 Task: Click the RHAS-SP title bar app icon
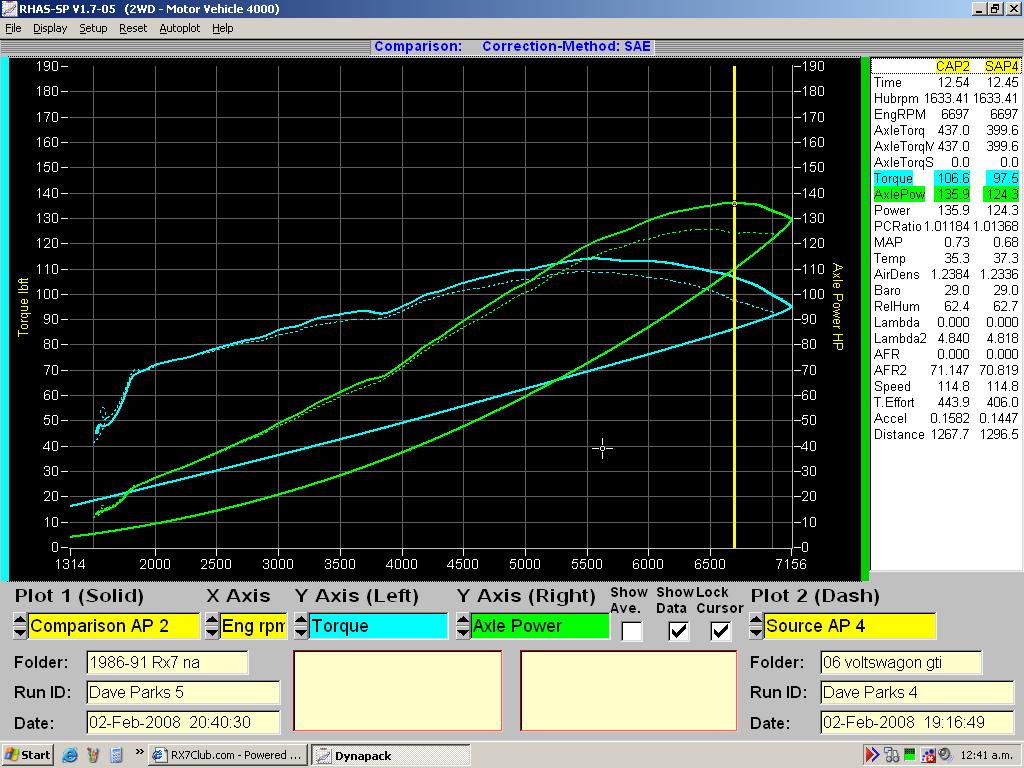tap(8, 8)
